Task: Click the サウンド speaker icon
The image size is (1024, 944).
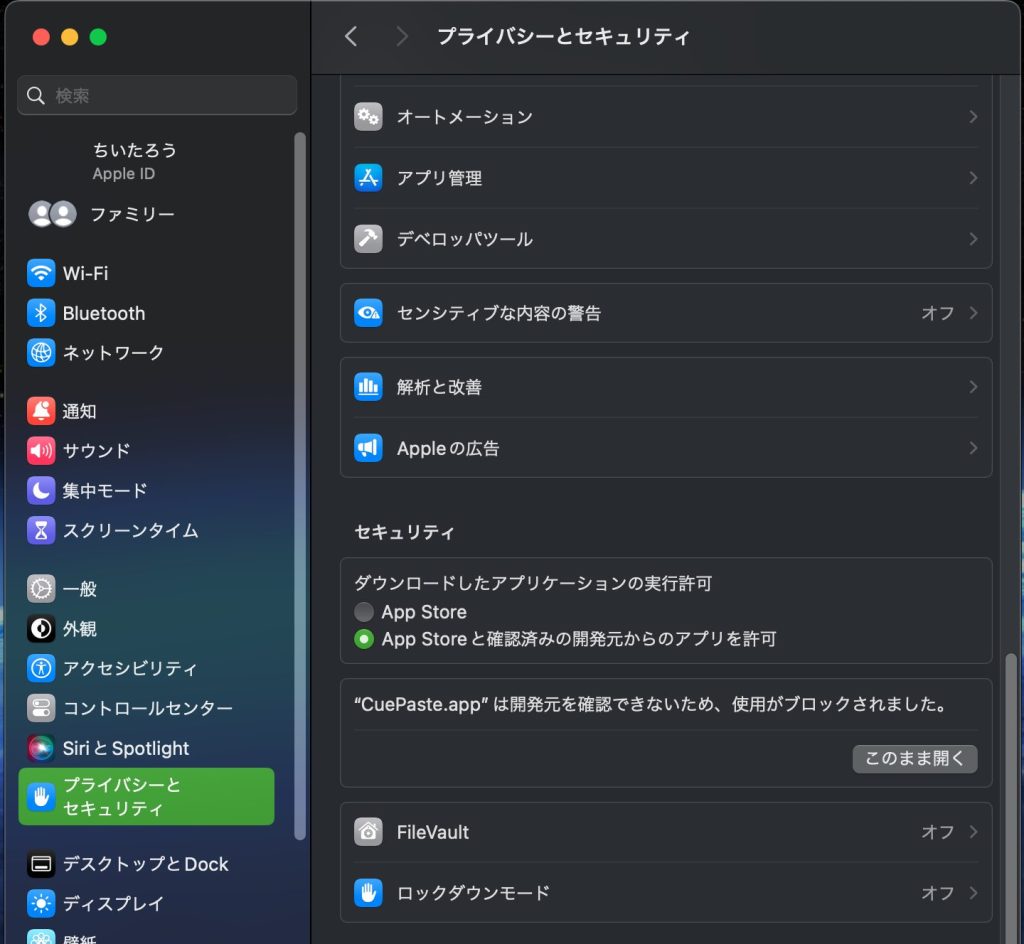Action: [x=41, y=450]
